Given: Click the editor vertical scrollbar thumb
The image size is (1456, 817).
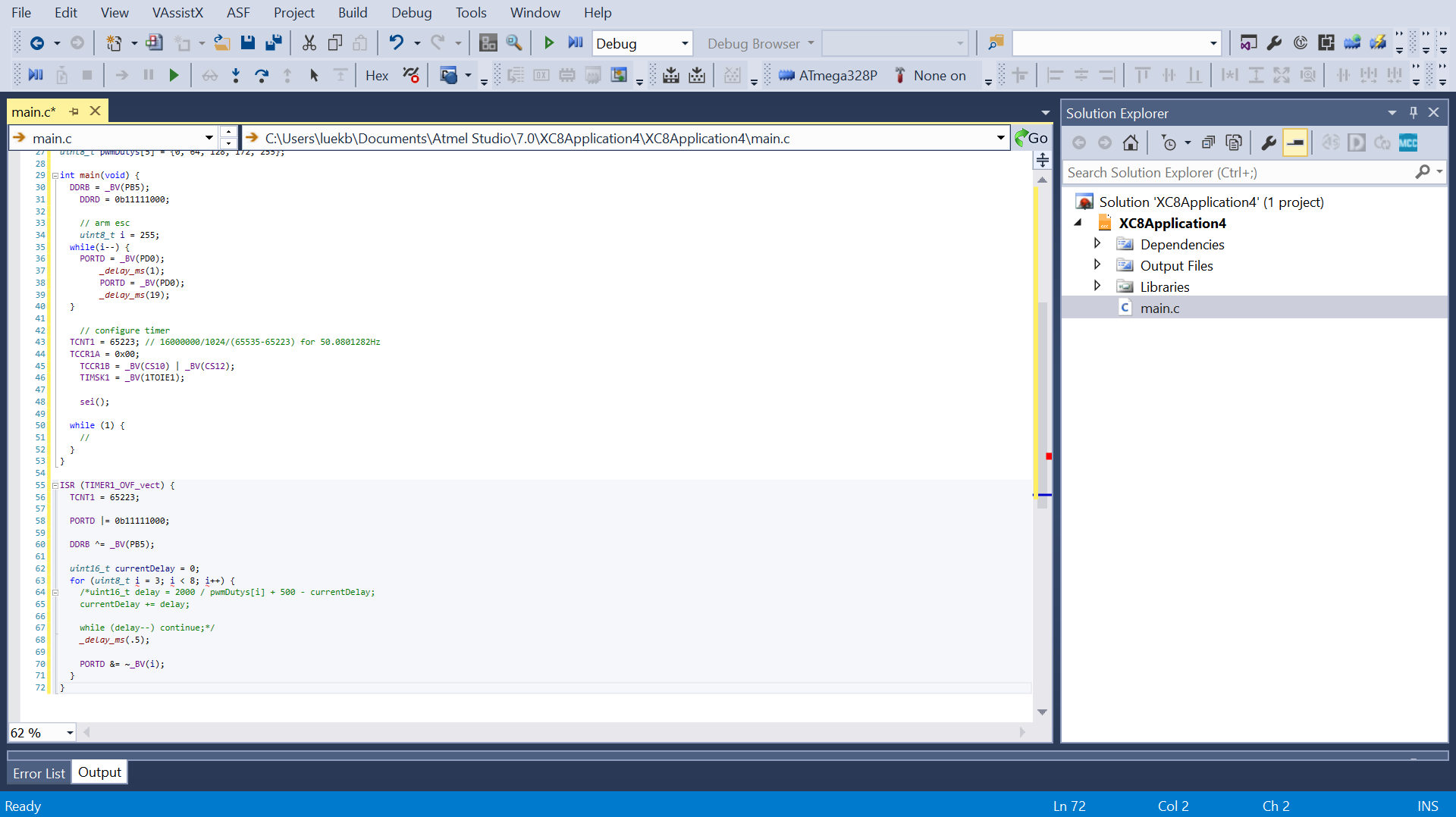Looking at the screenshot, I should click(x=1043, y=405).
